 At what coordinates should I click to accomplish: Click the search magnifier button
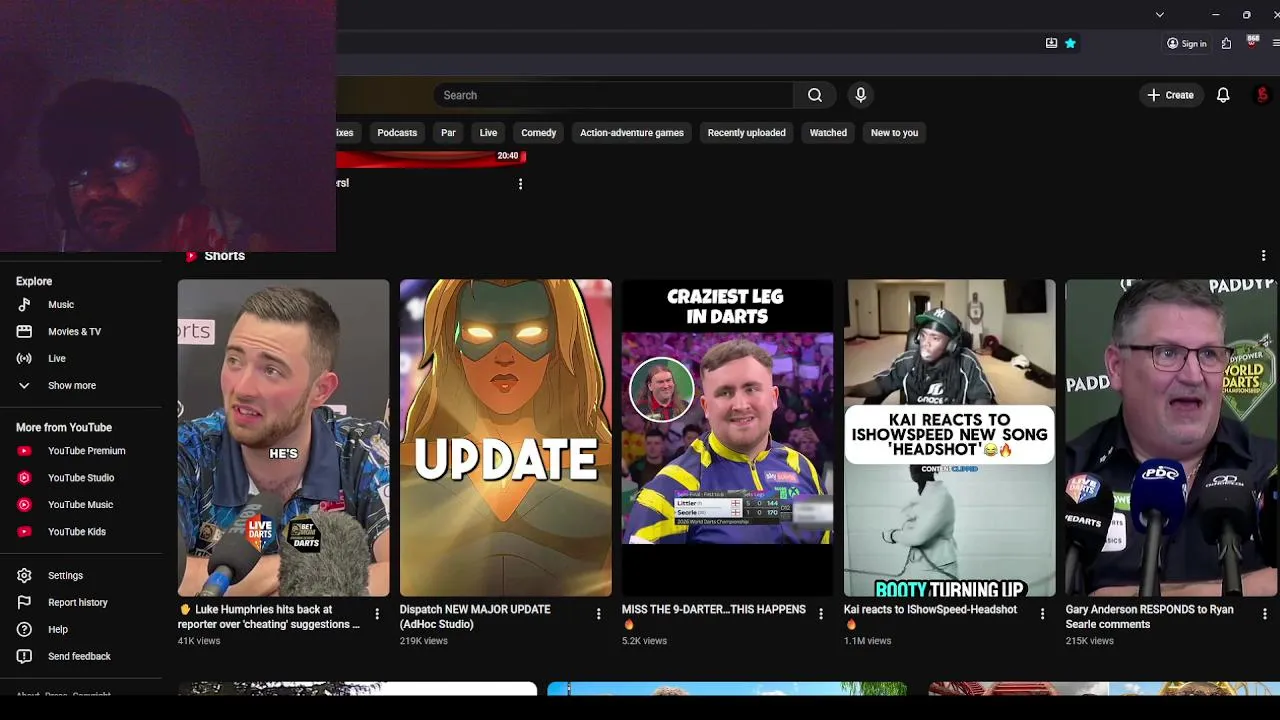(815, 95)
